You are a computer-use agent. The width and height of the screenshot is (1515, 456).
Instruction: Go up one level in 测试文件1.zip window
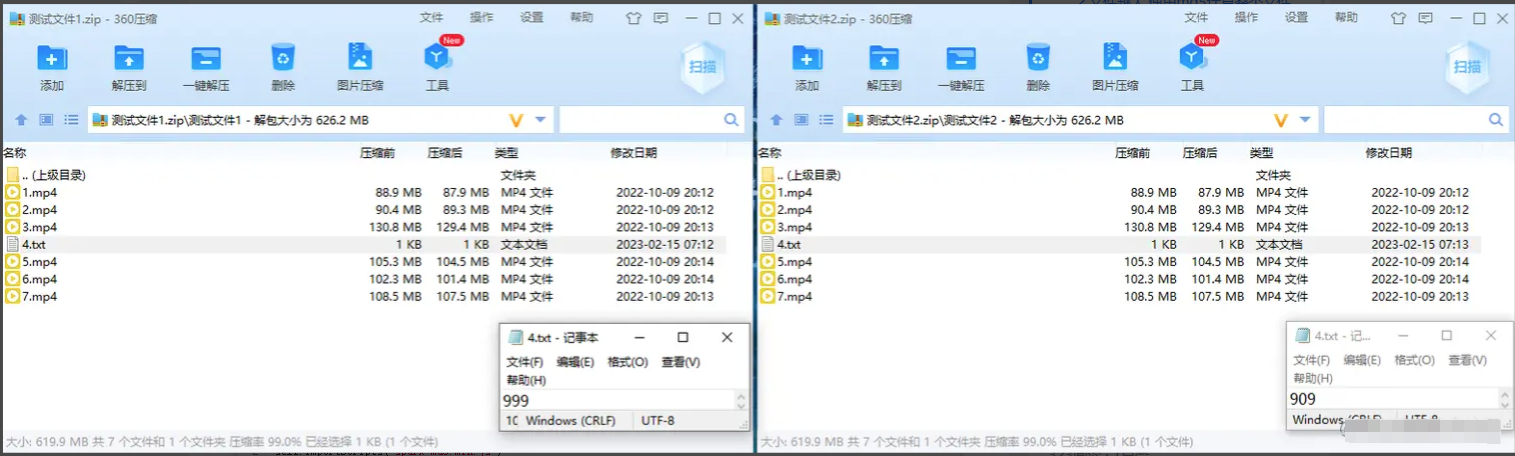pyautogui.click(x=21, y=120)
